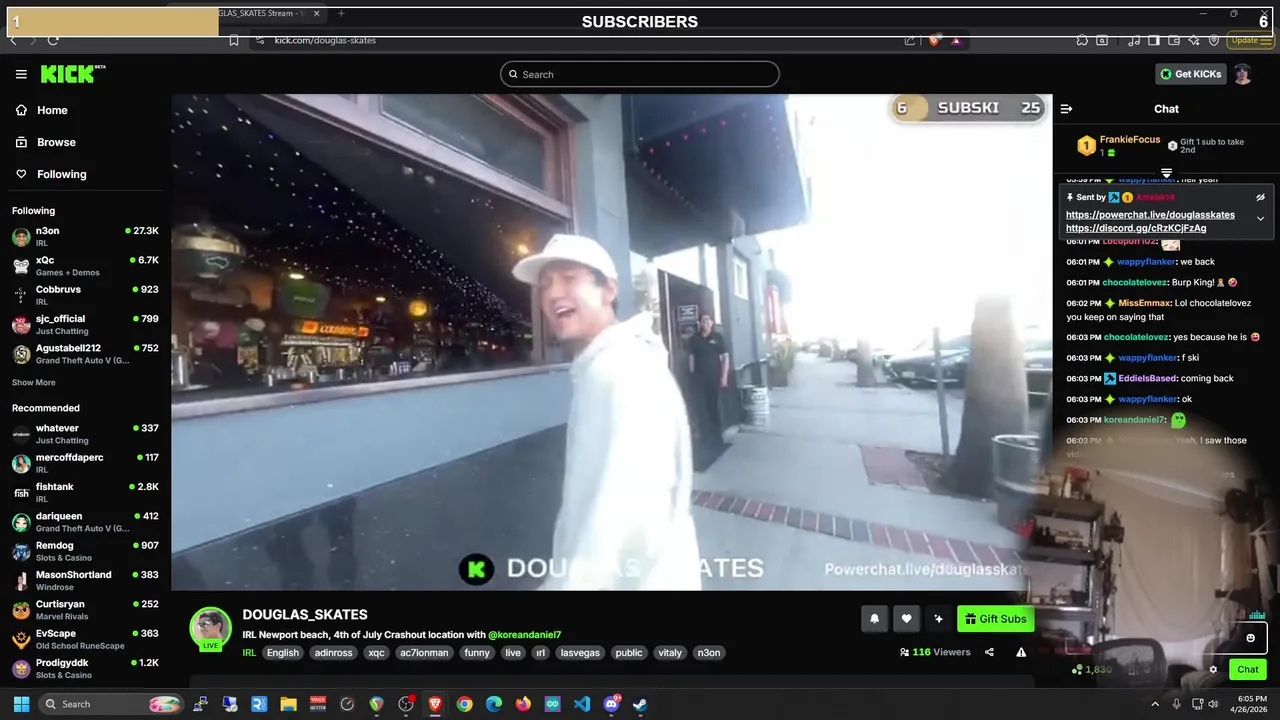This screenshot has width=1280, height=720.
Task: Open recommended channel fishtank
Action: [x=85, y=492]
